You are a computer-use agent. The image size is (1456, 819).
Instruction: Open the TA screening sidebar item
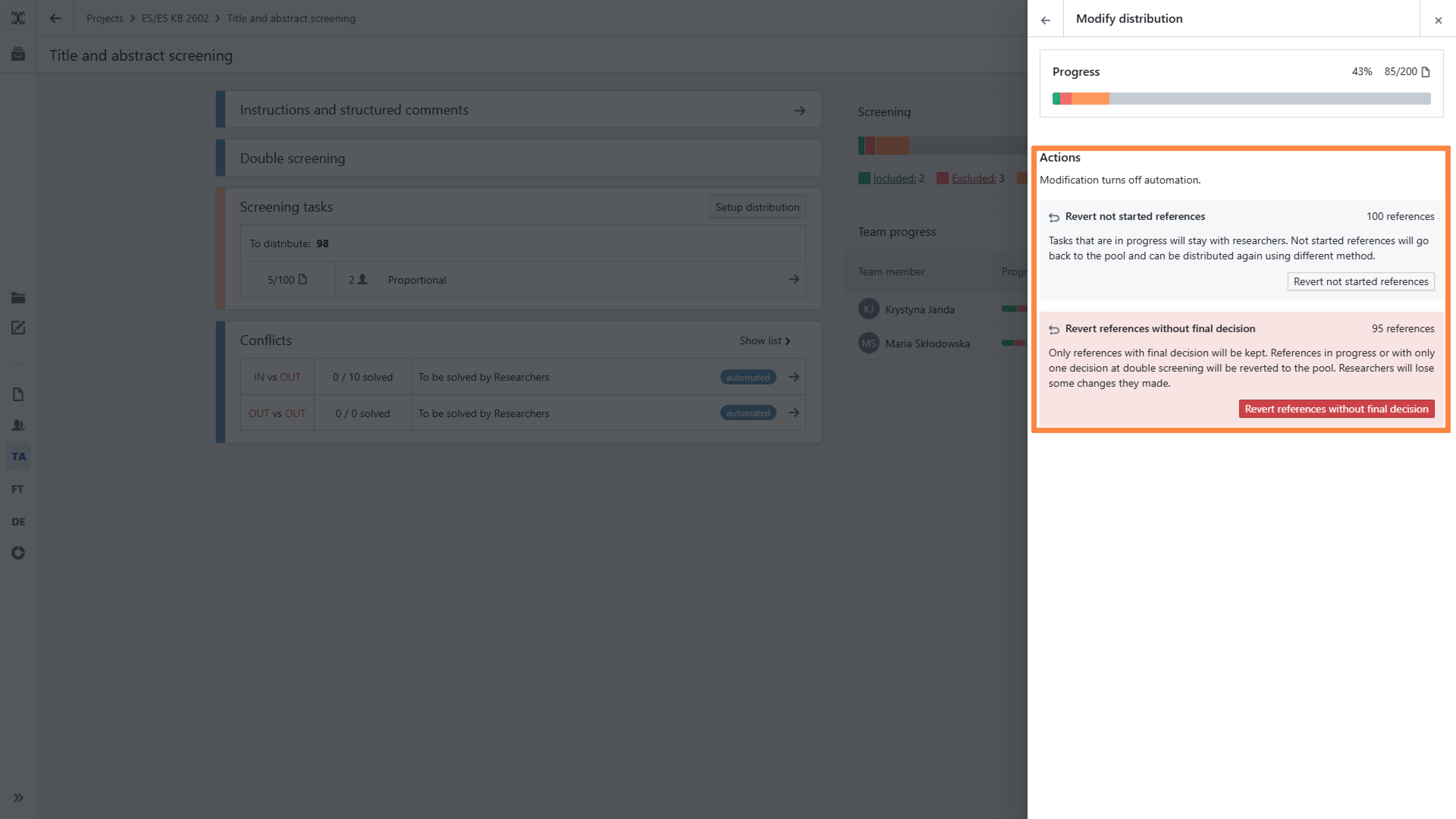pyautogui.click(x=18, y=456)
